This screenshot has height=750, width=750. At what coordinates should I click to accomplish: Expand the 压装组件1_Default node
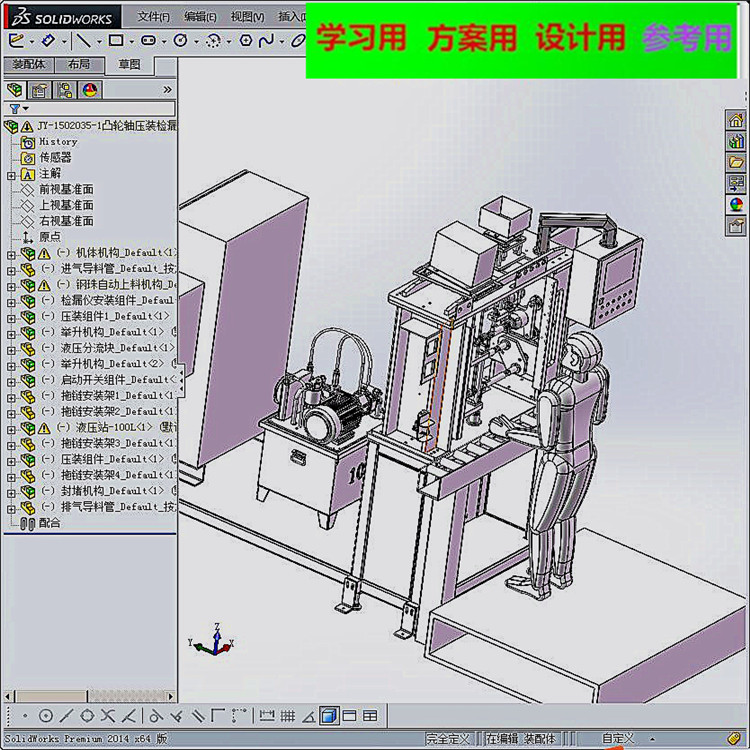(11, 319)
